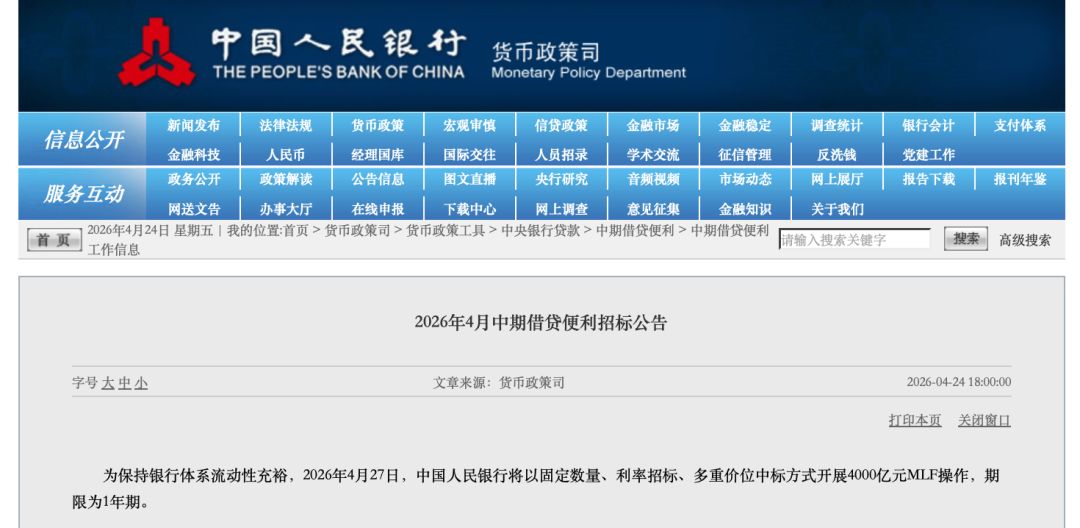Image resolution: width=1080 pixels, height=528 pixels.
Task: Open 意见征集 navigation link
Action: coord(653,209)
